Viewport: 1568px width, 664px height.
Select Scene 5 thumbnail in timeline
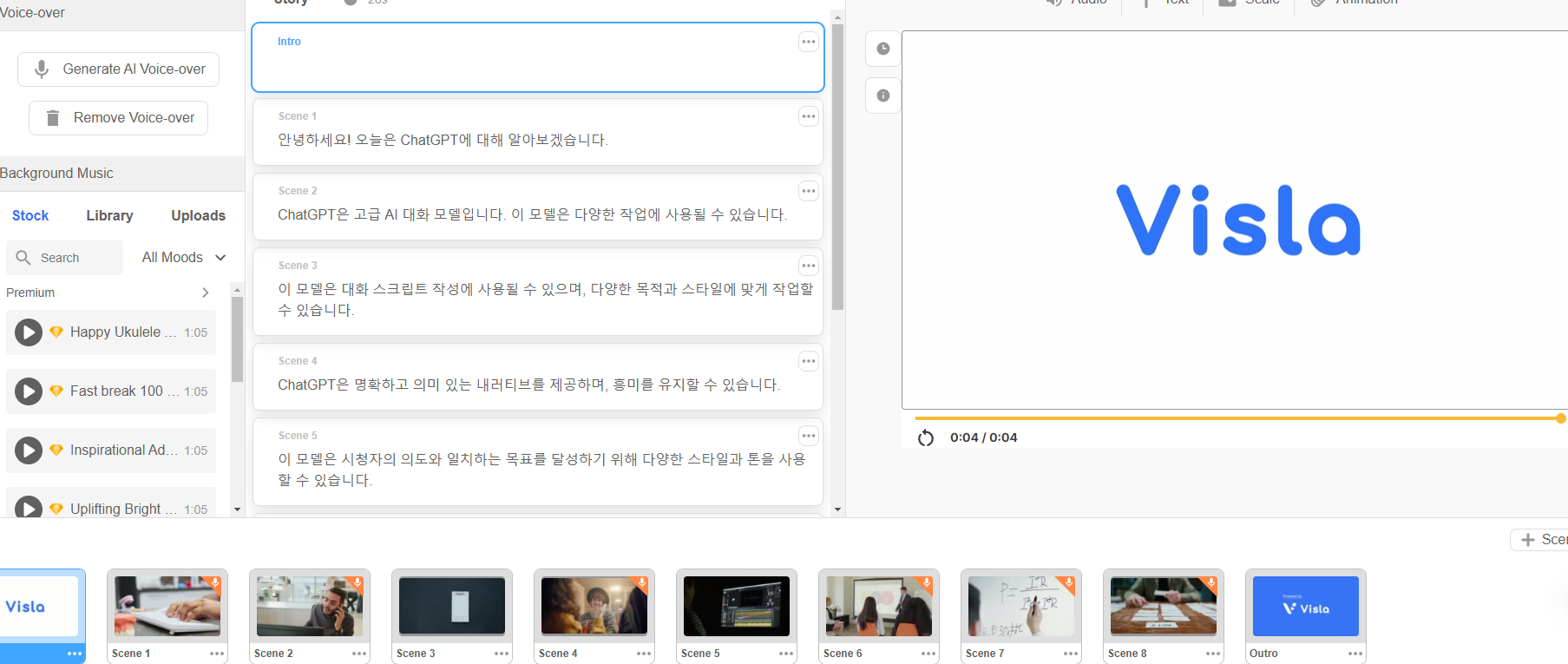tap(737, 607)
